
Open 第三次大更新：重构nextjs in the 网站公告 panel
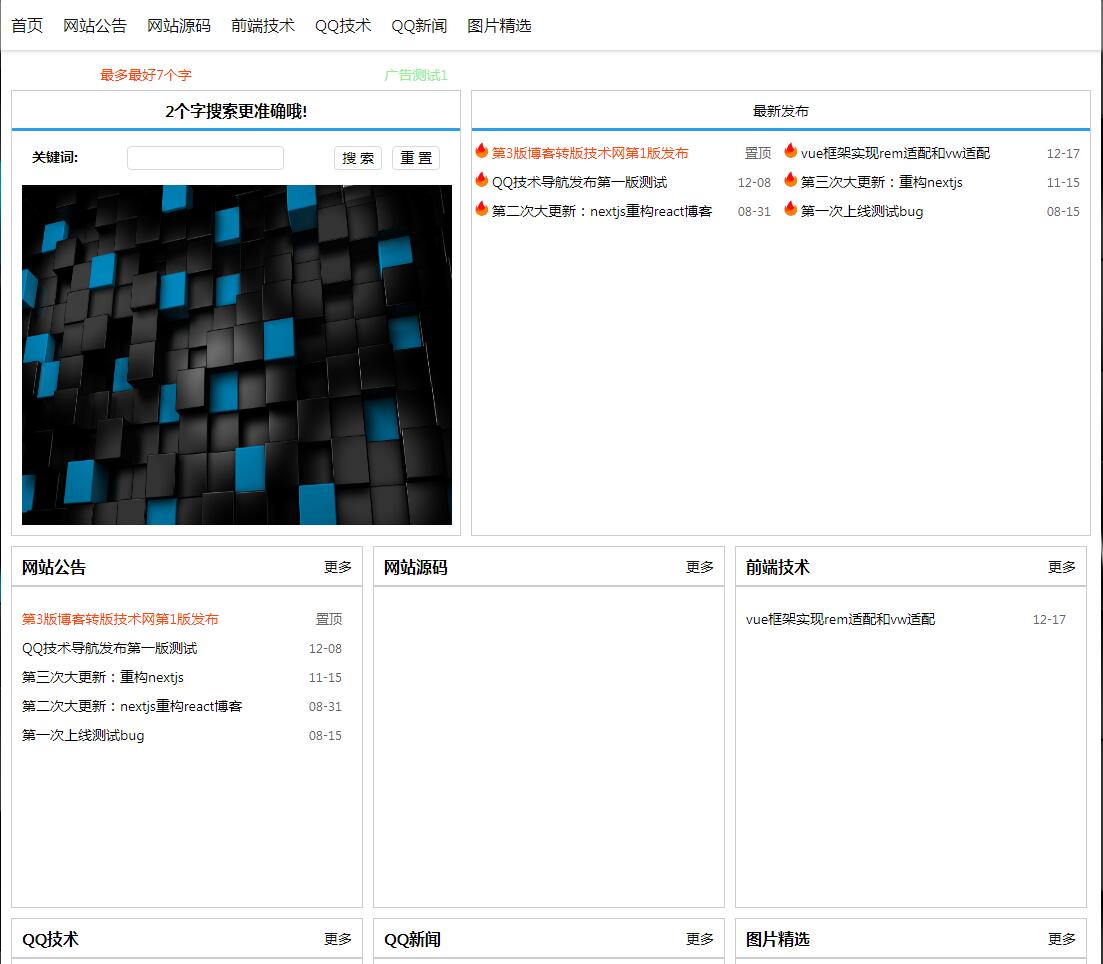point(103,677)
